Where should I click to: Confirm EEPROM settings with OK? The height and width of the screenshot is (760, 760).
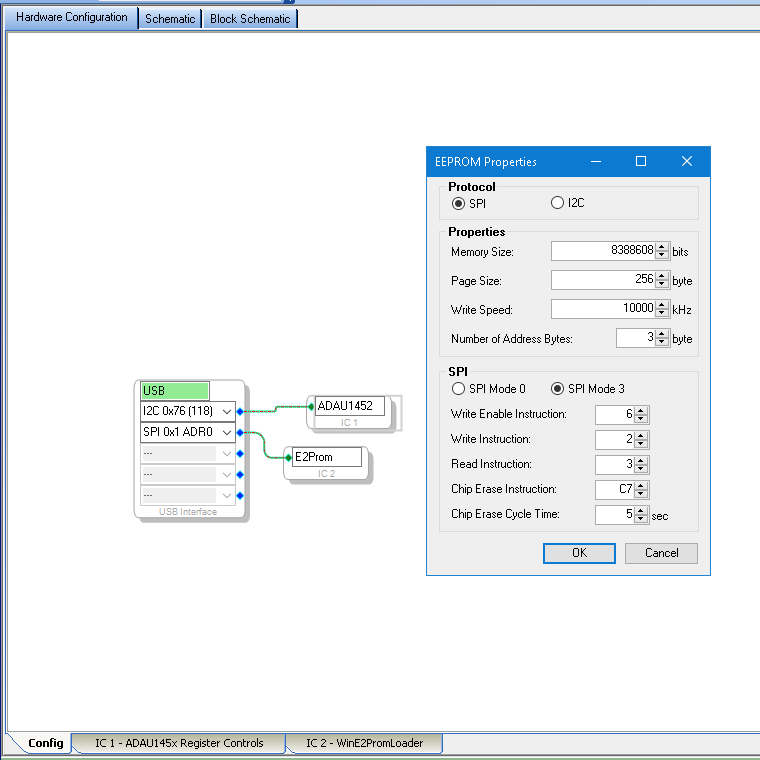579,553
